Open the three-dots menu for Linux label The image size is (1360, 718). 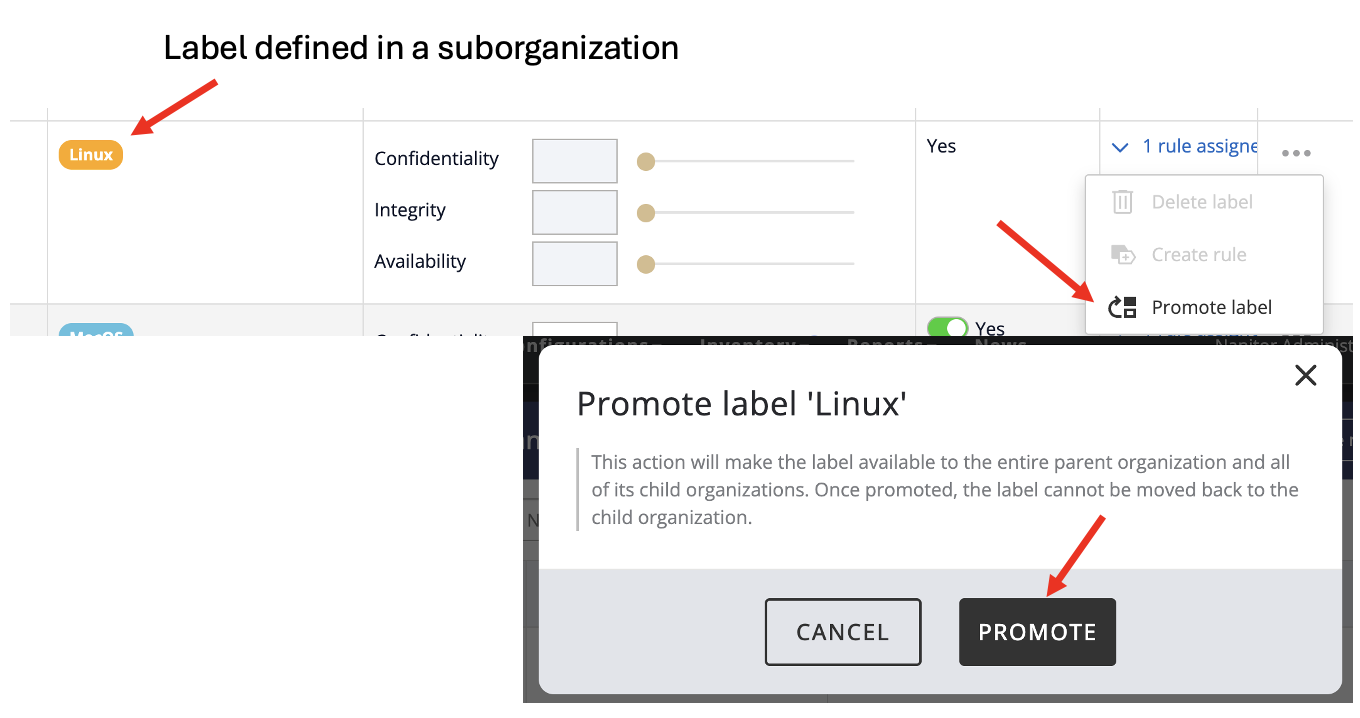click(x=1296, y=153)
